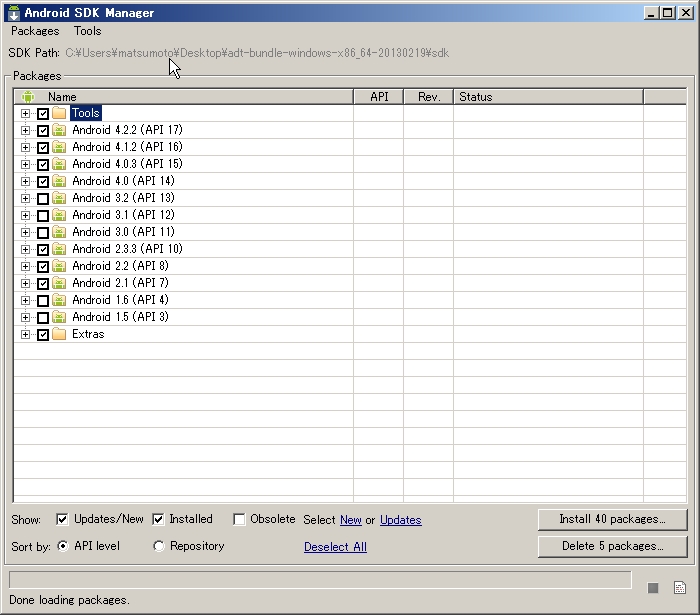
Task: Click the Android 3.1 platform icon
Action: tap(59, 215)
